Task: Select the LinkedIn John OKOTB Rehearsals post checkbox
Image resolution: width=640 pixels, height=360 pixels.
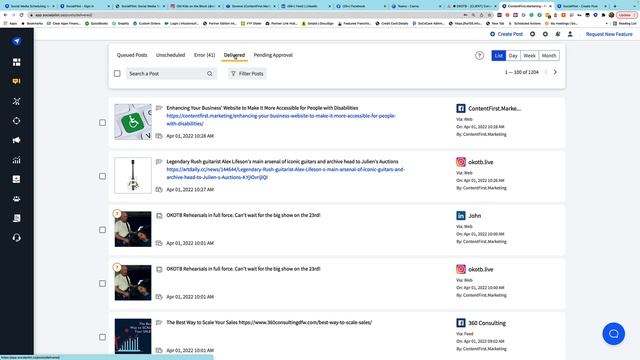Action: tap(102, 230)
